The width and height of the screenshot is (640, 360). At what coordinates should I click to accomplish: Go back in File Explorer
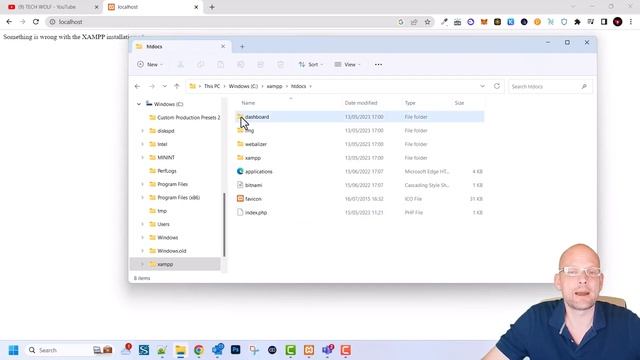[x=137, y=86]
